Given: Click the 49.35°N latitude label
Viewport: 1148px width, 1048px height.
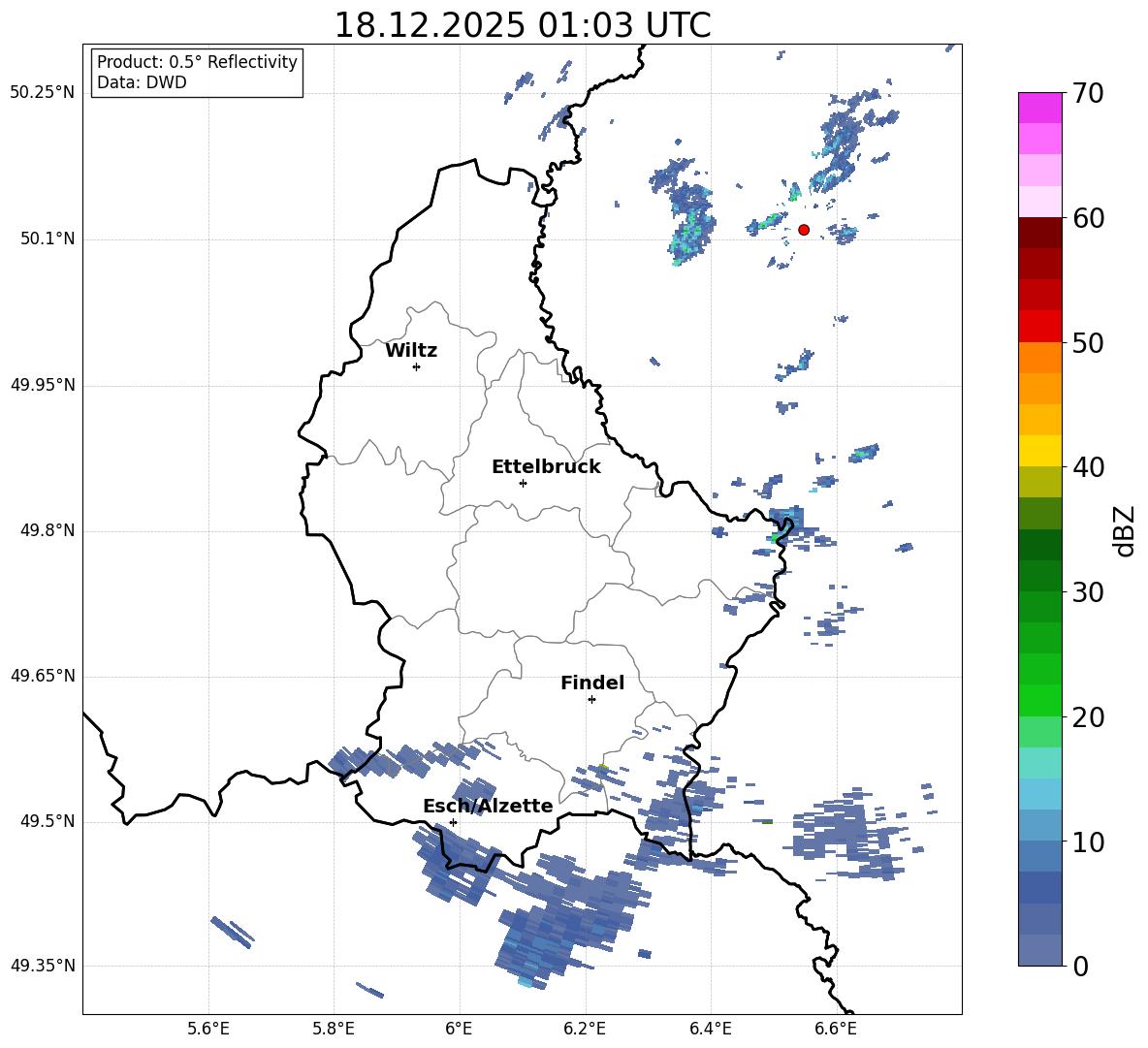Looking at the screenshot, I should pyautogui.click(x=43, y=966).
